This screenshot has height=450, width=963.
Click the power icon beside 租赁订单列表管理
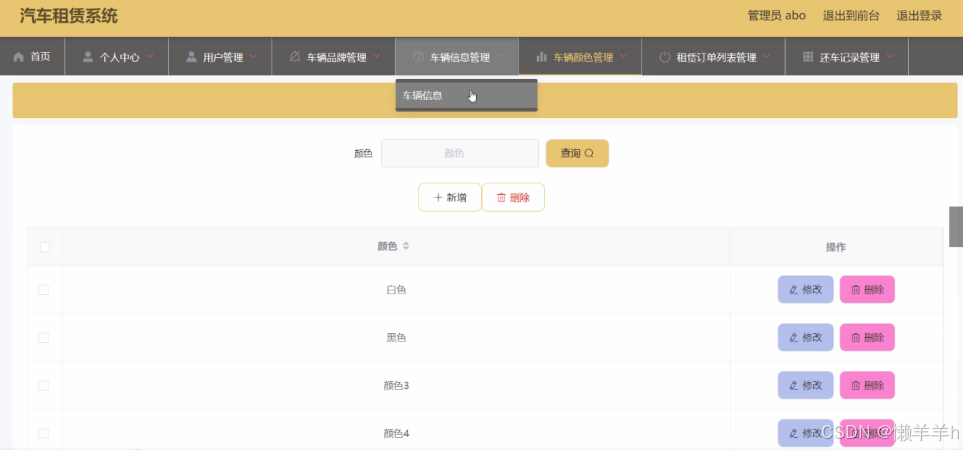point(665,57)
